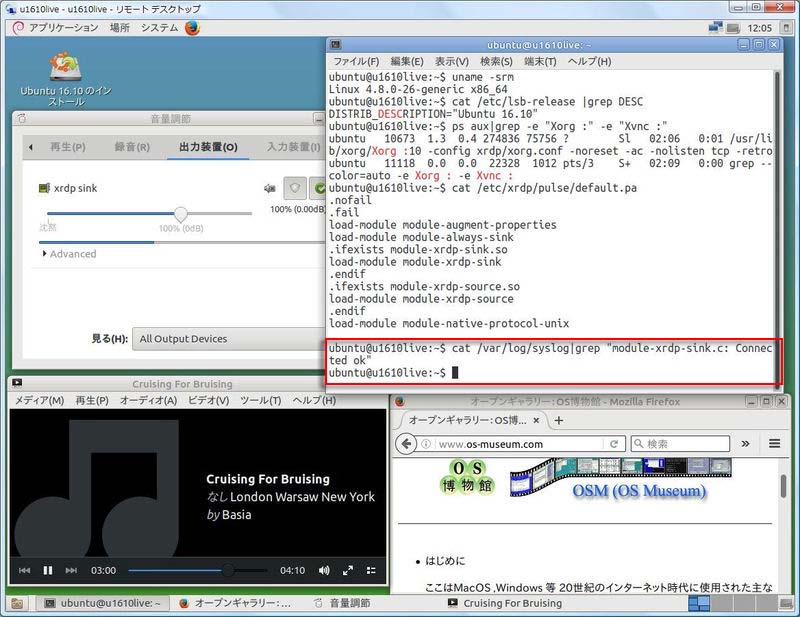Show the playlist in the media player

[x=371, y=570]
